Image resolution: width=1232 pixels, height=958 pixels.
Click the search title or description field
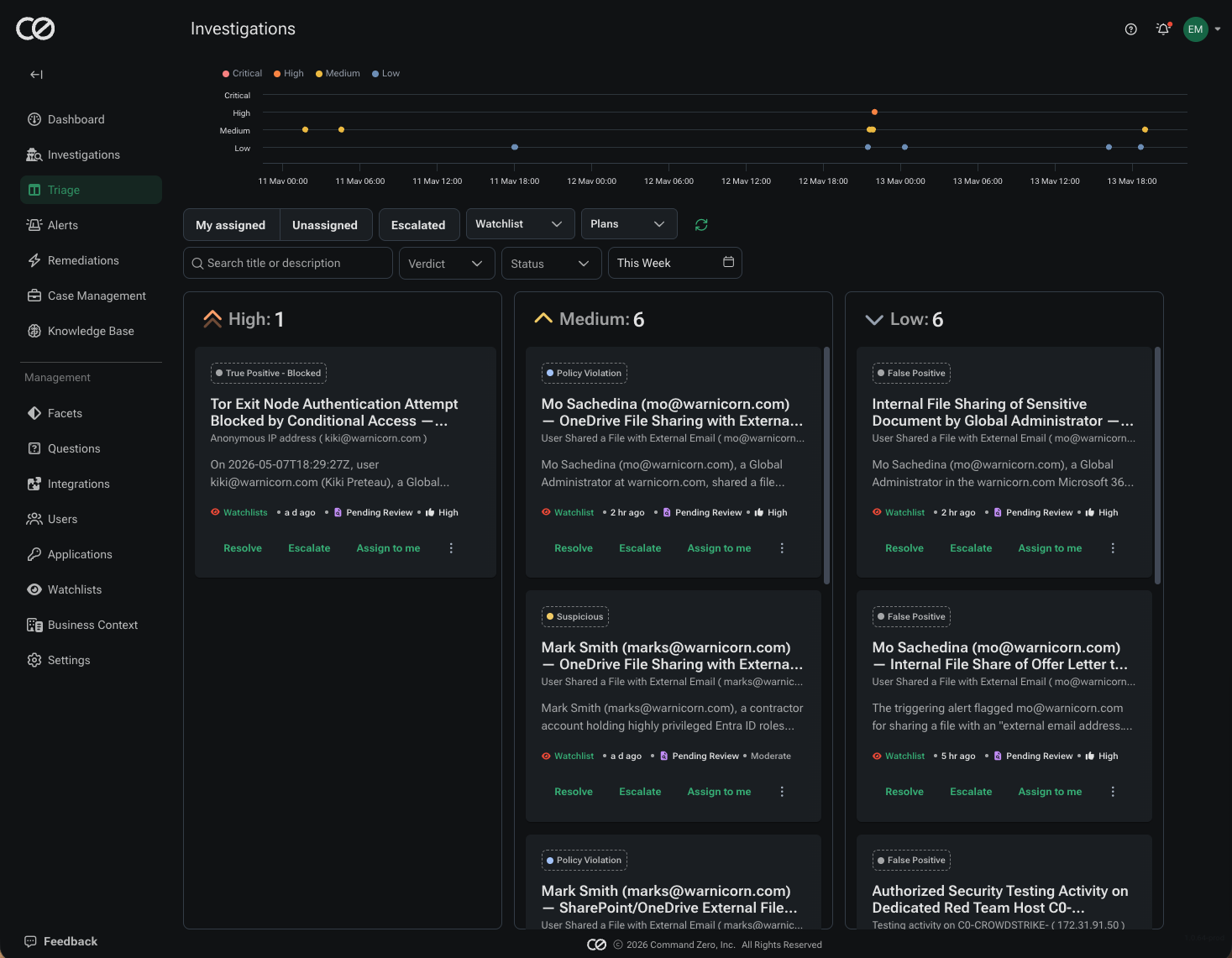[x=288, y=263]
